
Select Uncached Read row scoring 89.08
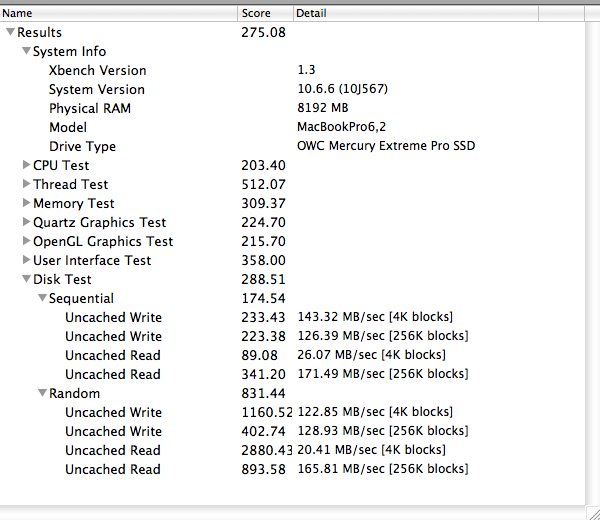[x=292, y=355]
